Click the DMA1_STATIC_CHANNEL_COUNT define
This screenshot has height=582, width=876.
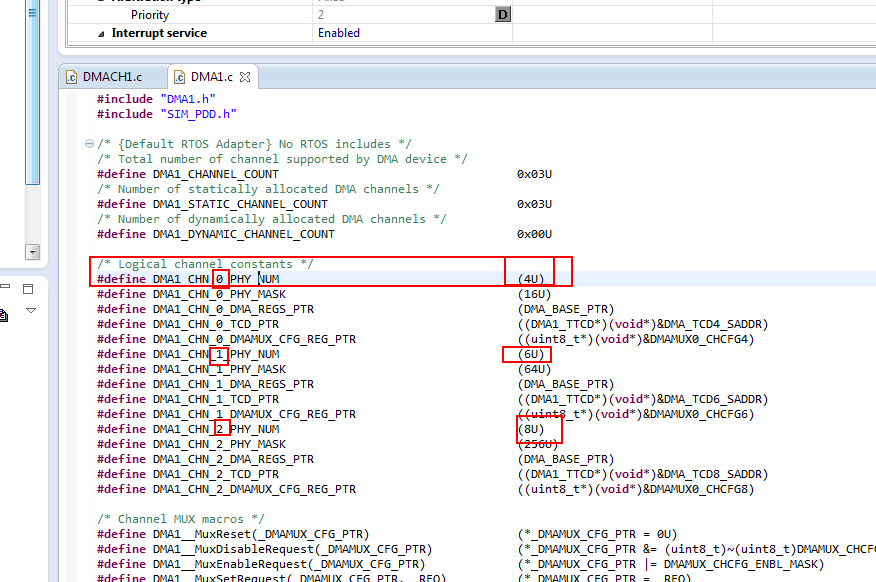(x=240, y=204)
